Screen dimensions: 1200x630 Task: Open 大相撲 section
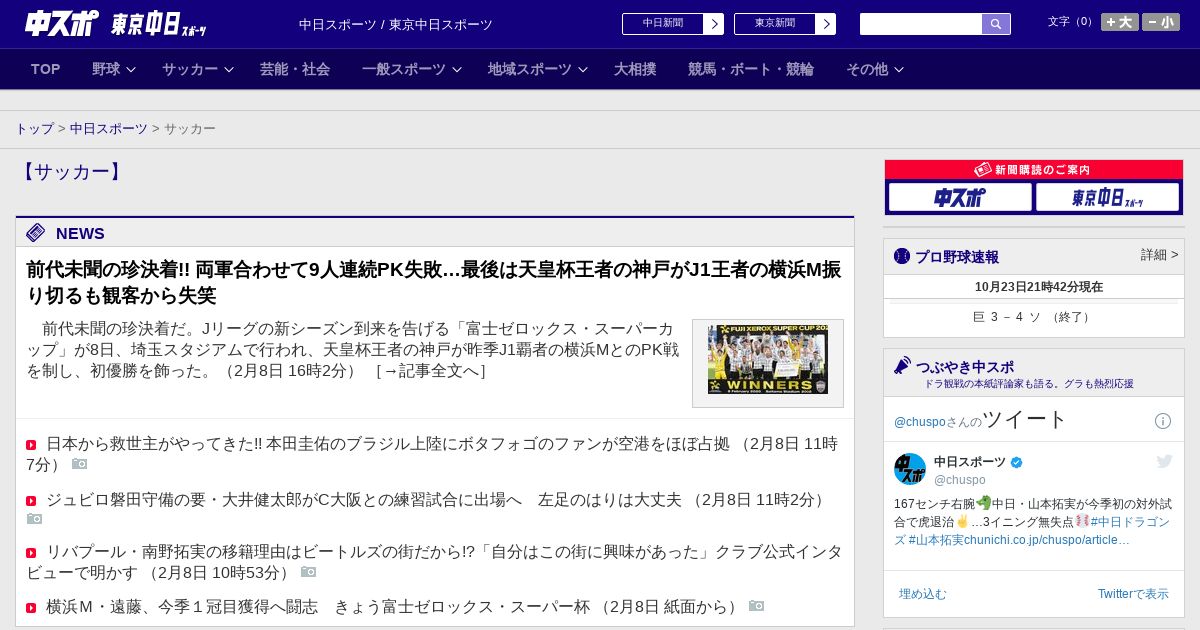pyautogui.click(x=635, y=69)
